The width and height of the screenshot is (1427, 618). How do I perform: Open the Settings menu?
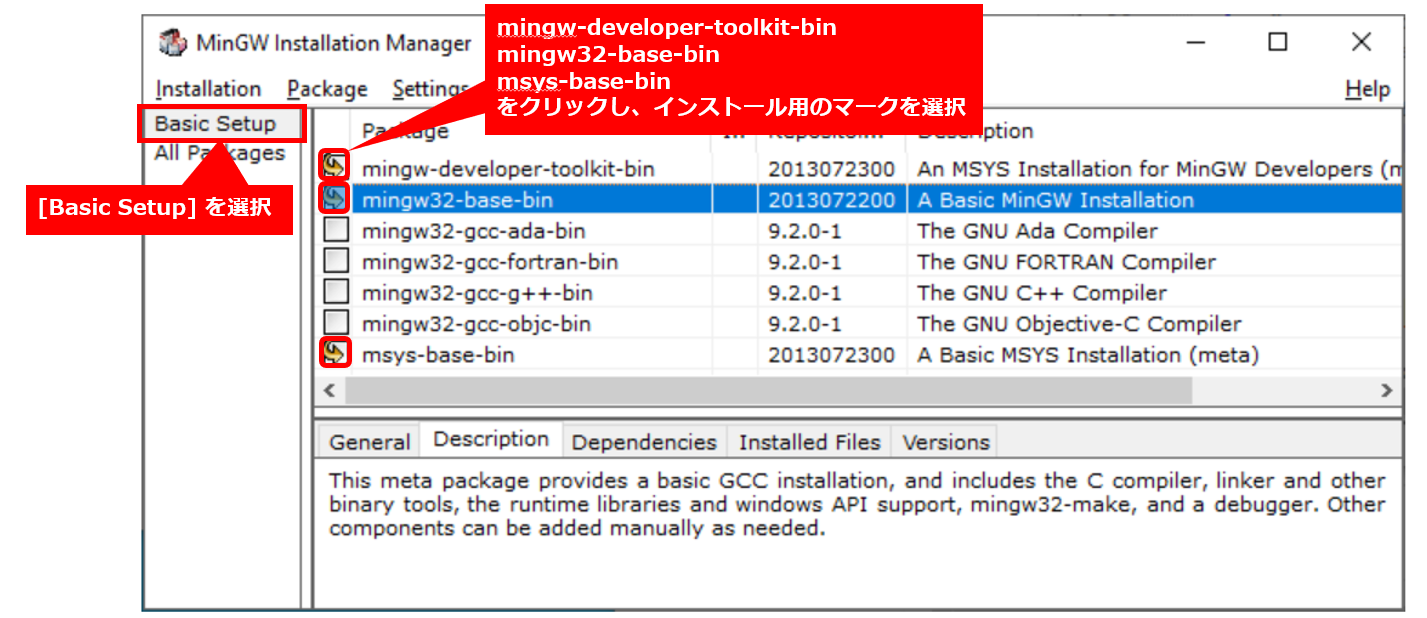[x=431, y=89]
